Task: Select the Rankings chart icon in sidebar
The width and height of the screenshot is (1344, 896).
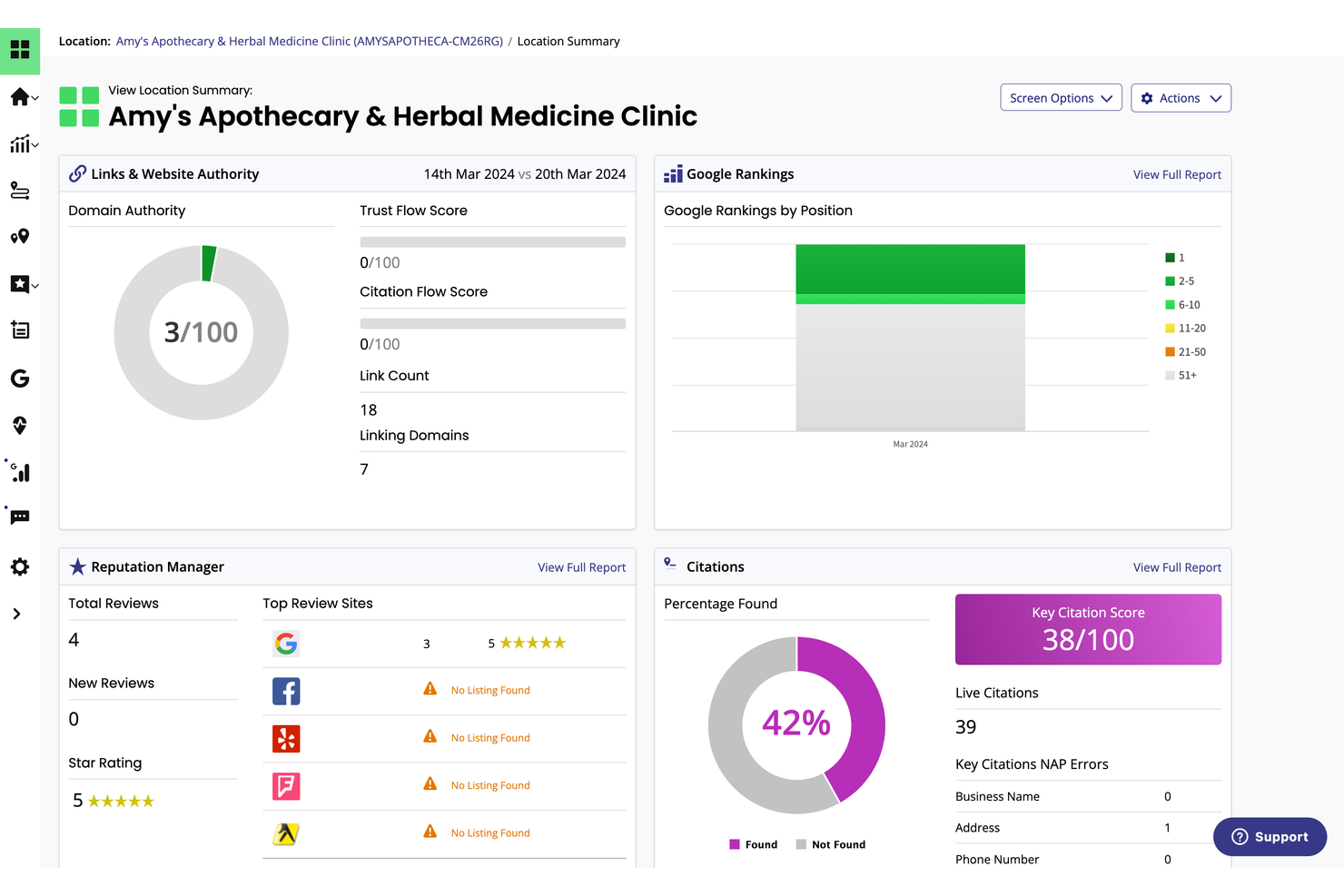Action: point(20,143)
